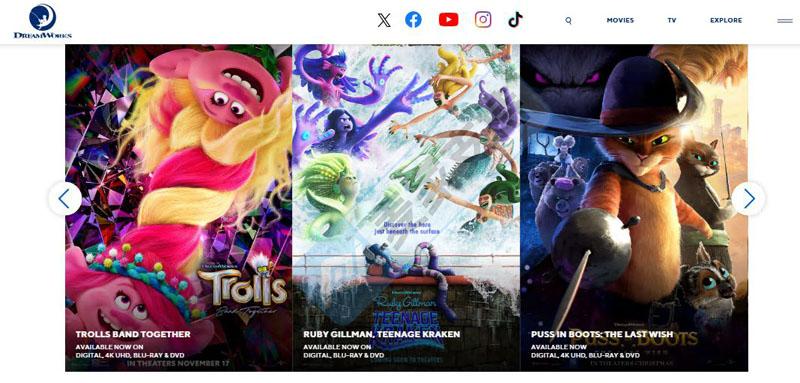Visit the X (Twitter) social page
The height and width of the screenshot is (383, 800).
tap(384, 20)
